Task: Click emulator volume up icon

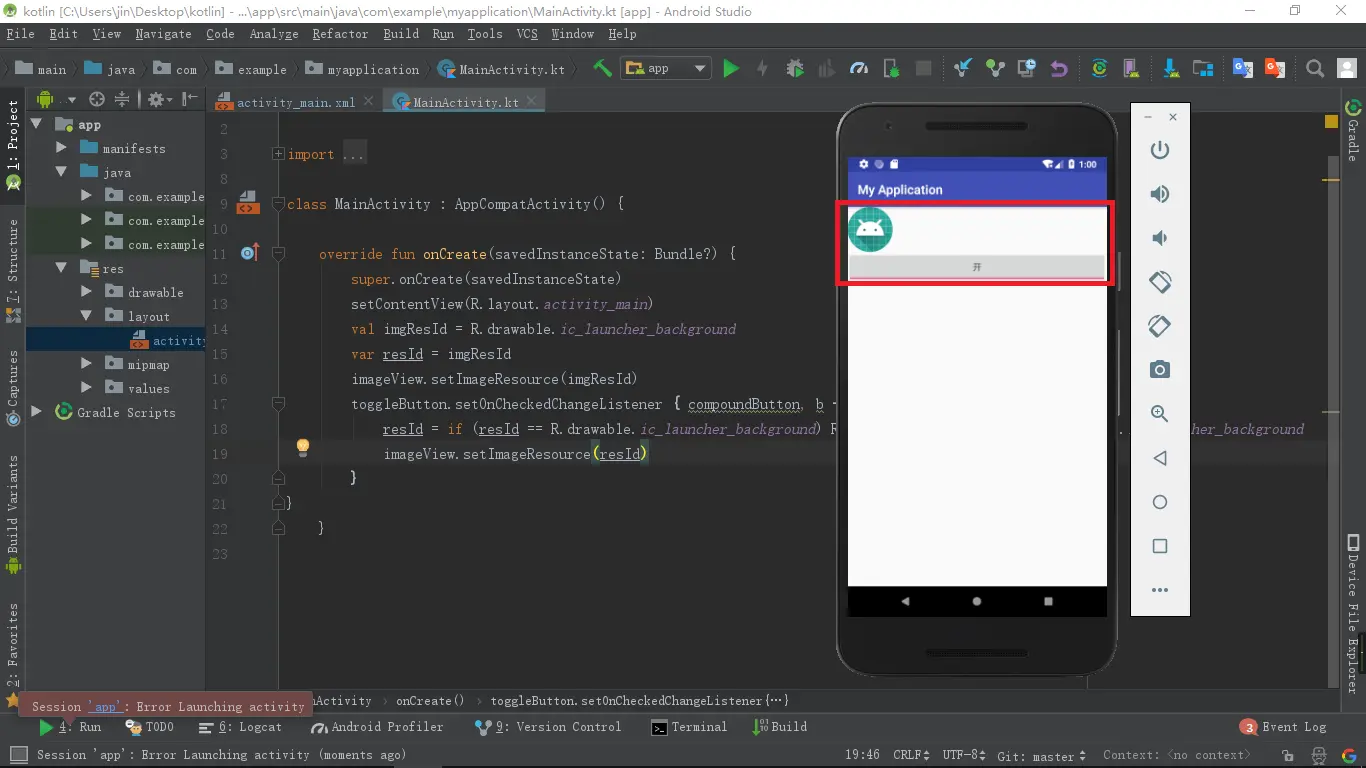Action: click(x=1160, y=194)
